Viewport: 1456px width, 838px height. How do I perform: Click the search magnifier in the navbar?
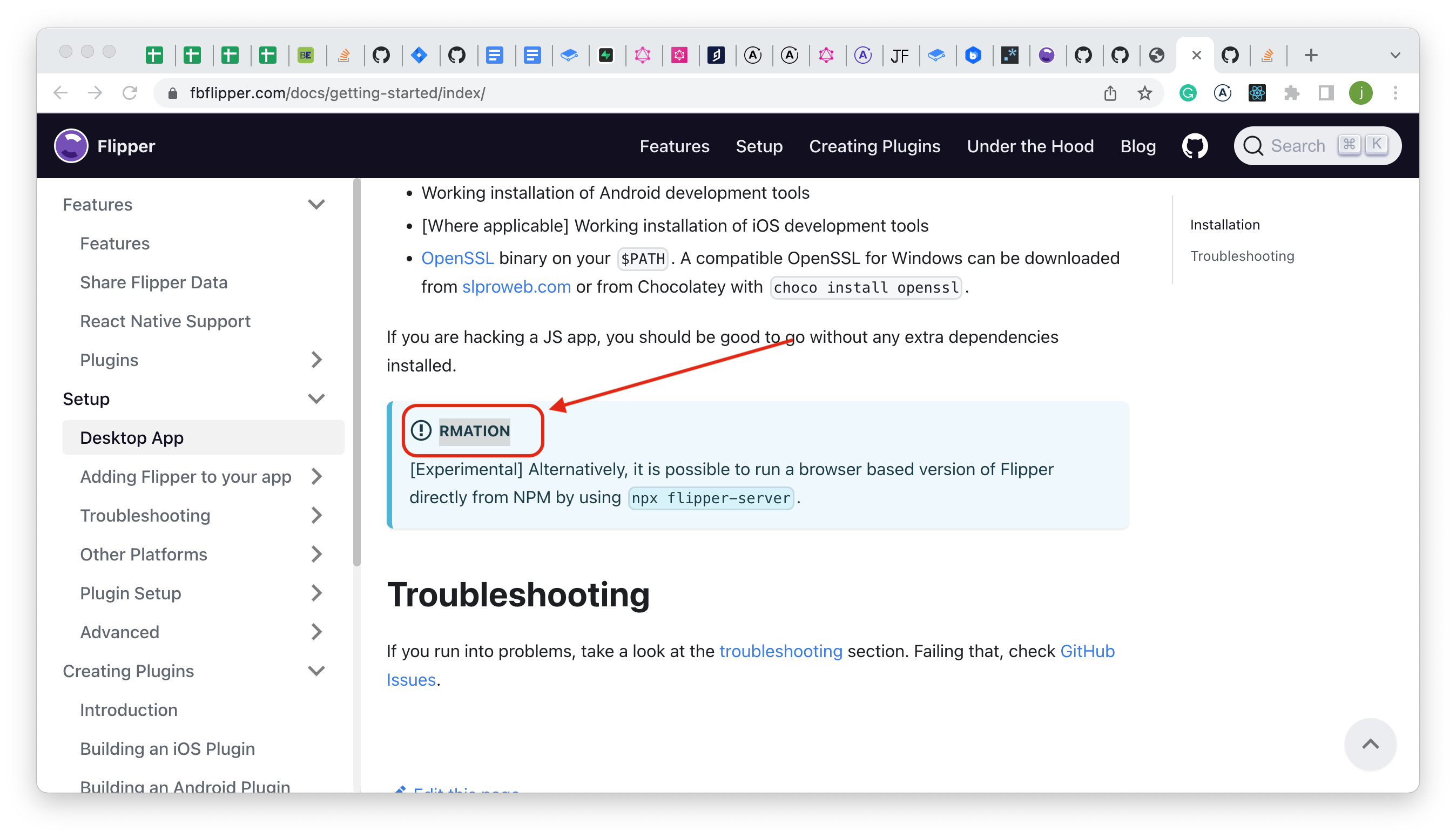1253,146
